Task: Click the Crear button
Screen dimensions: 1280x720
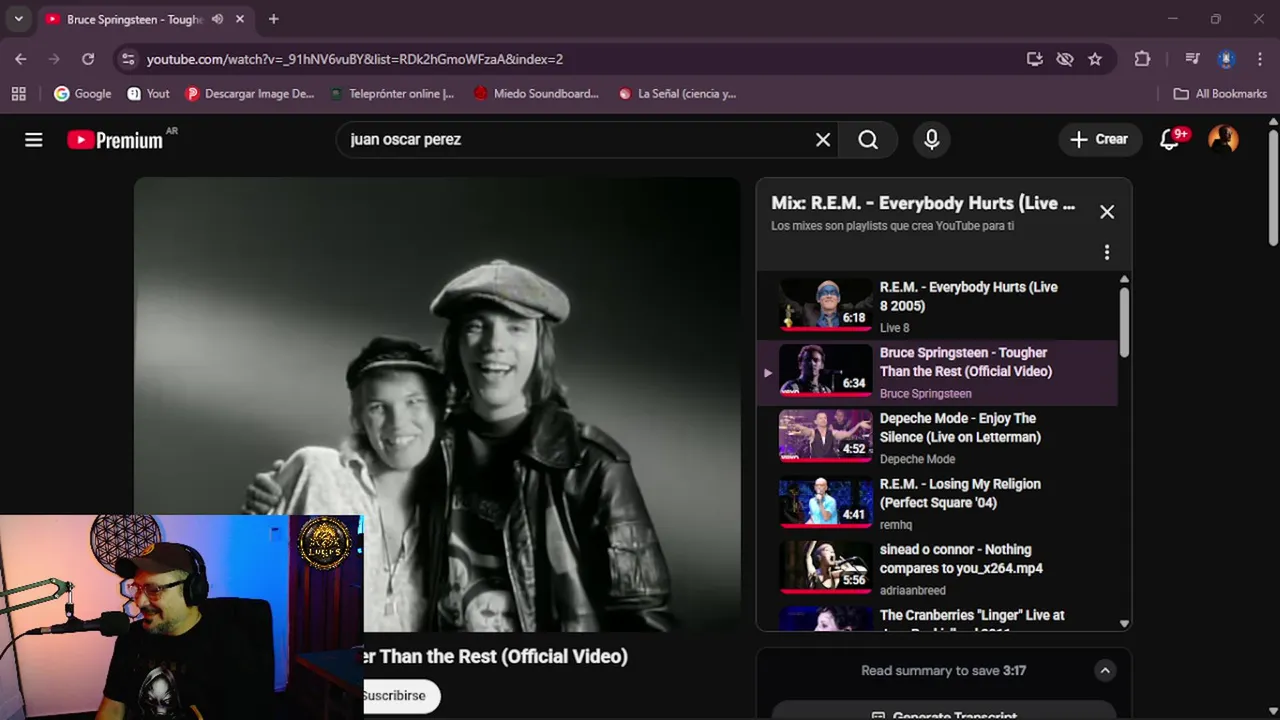Action: [x=1099, y=140]
